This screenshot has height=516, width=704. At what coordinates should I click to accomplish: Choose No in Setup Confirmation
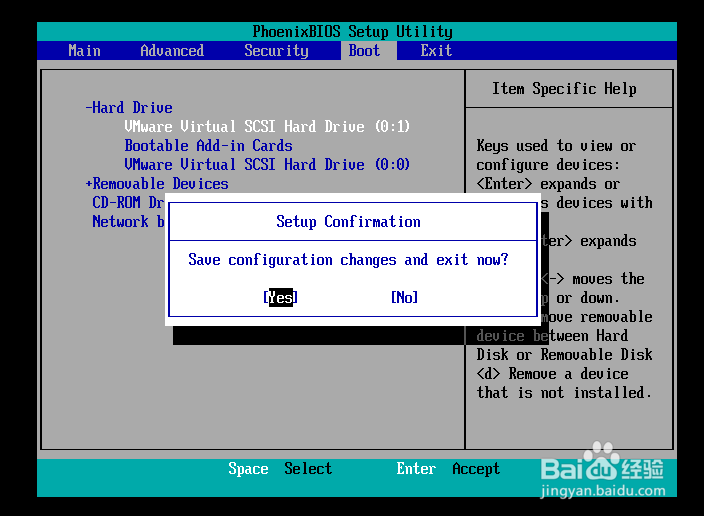click(x=405, y=297)
